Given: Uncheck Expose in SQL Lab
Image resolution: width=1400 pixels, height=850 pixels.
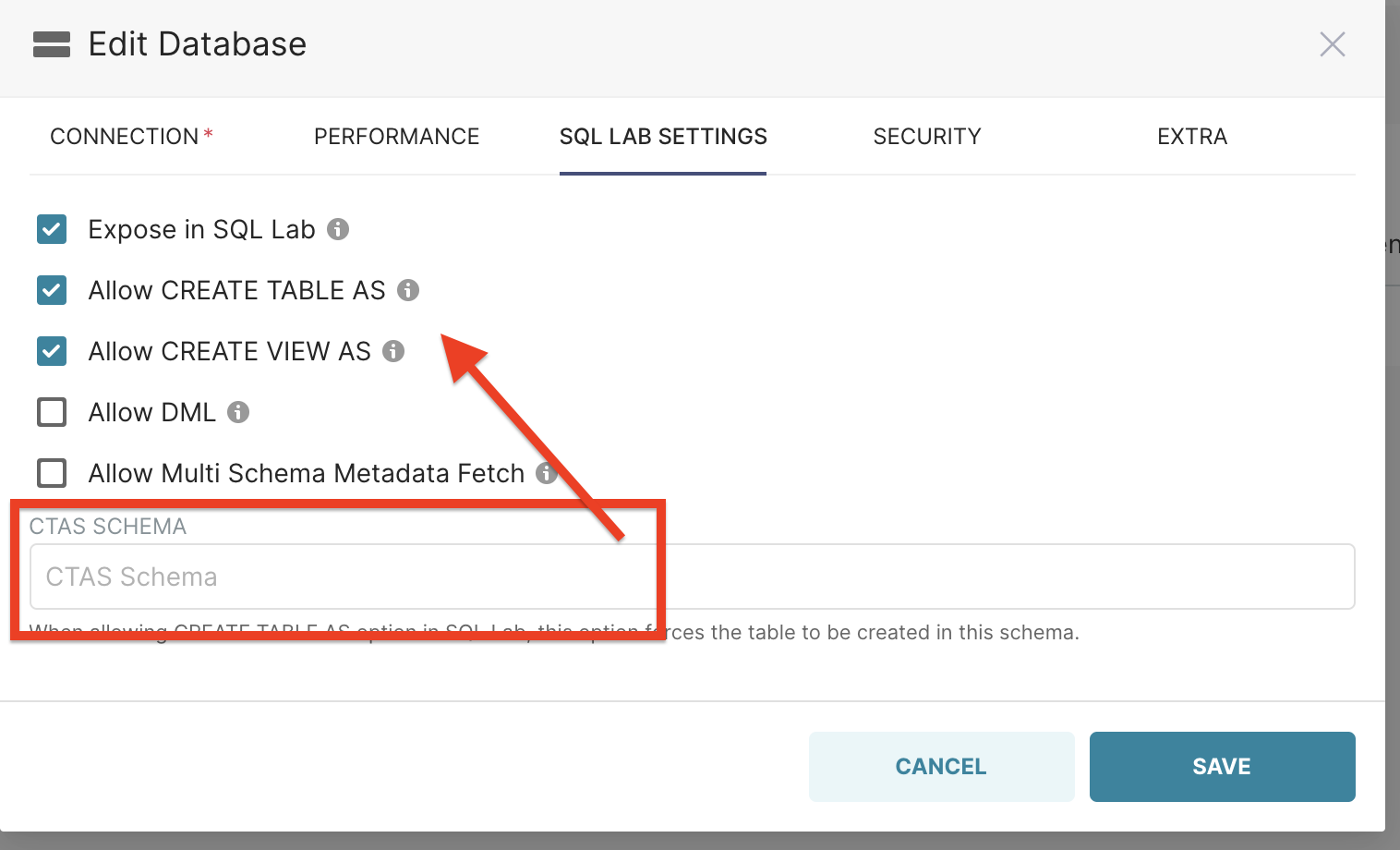Looking at the screenshot, I should tap(52, 229).
